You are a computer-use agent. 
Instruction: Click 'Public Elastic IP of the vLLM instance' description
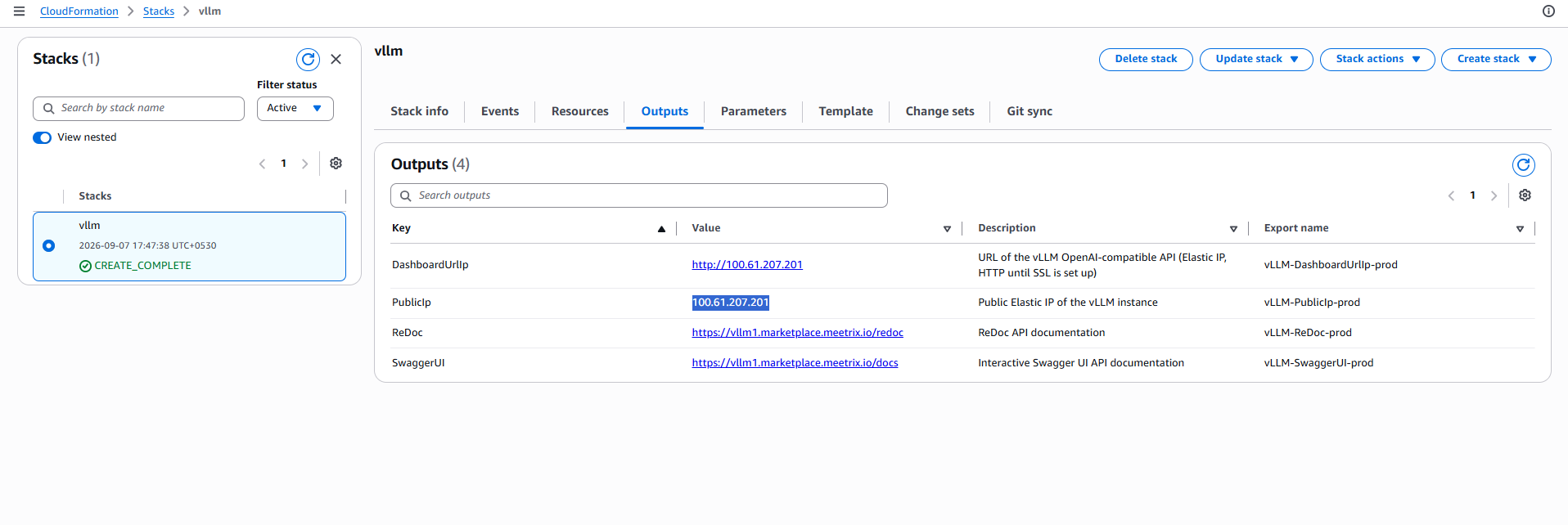pos(1068,303)
